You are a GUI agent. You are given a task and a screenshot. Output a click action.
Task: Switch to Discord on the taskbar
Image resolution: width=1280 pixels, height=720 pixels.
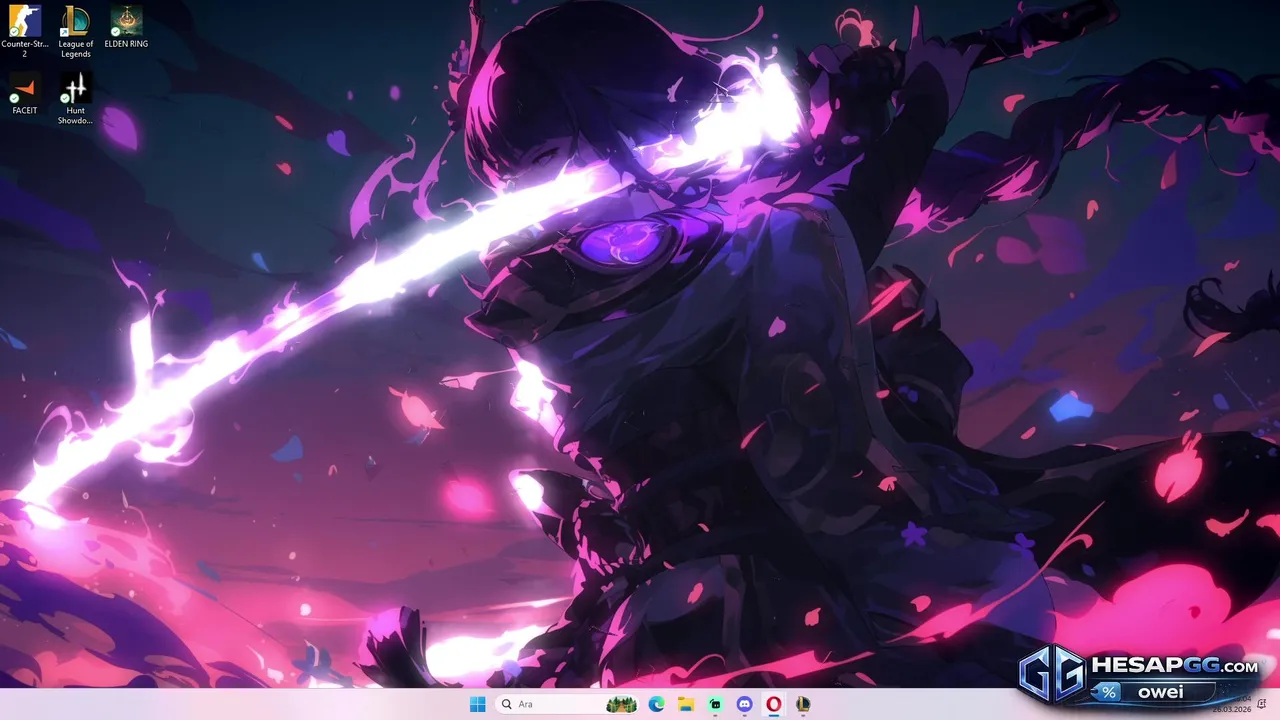coord(744,704)
